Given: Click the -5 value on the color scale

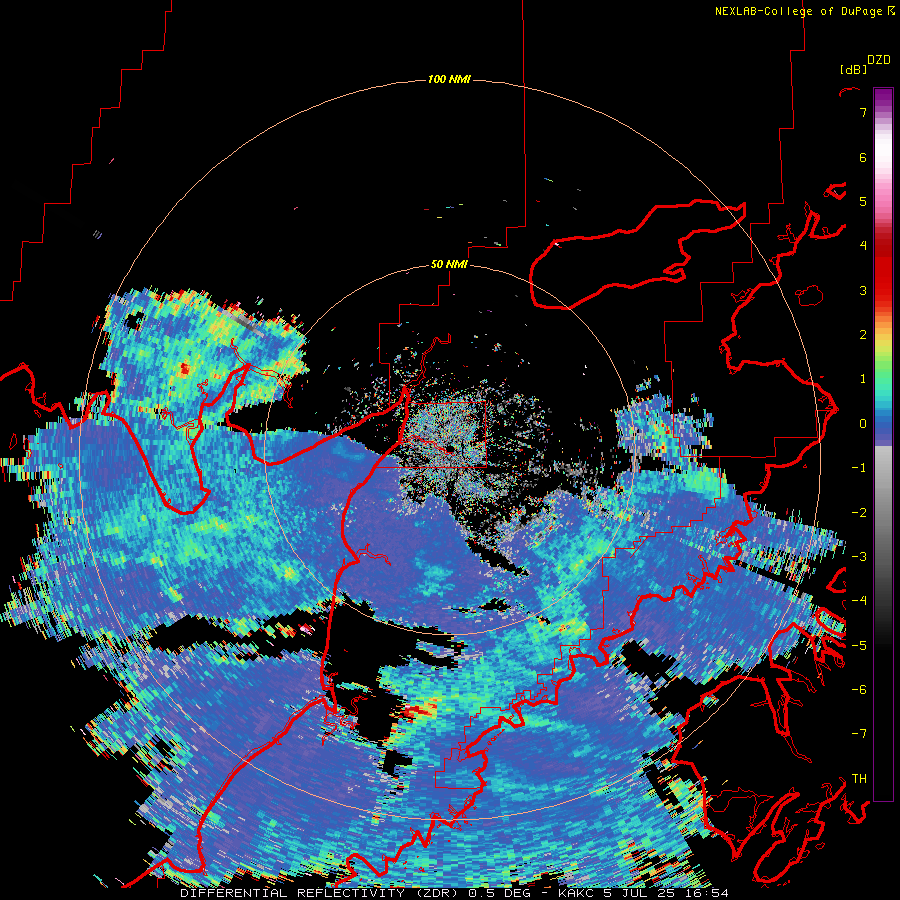Looking at the screenshot, I should pyautogui.click(x=859, y=646).
